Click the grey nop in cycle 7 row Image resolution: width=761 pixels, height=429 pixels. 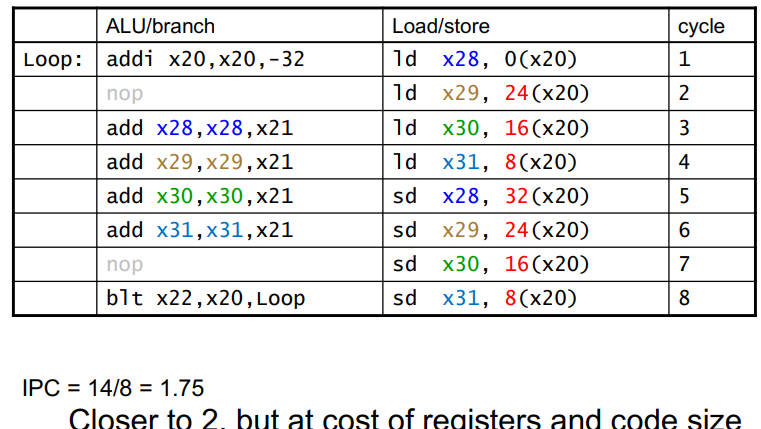pos(125,264)
